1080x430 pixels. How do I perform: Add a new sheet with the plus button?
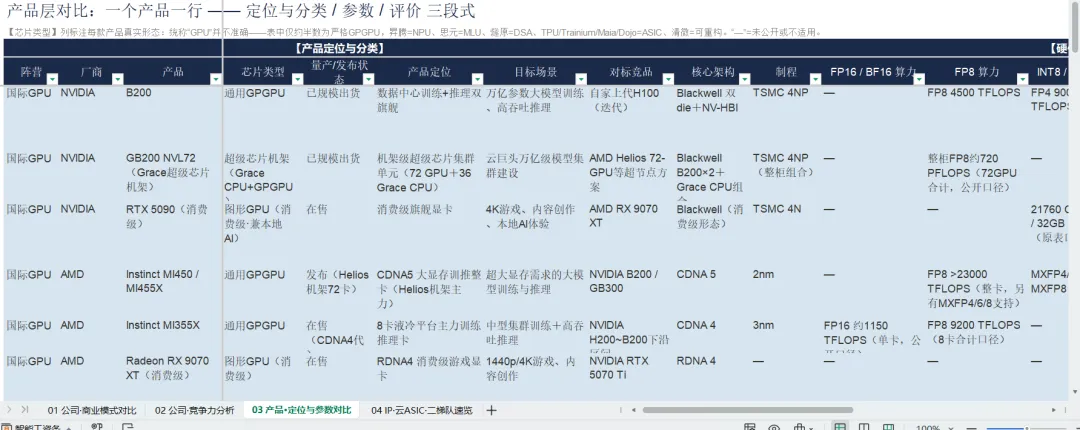tap(491, 410)
